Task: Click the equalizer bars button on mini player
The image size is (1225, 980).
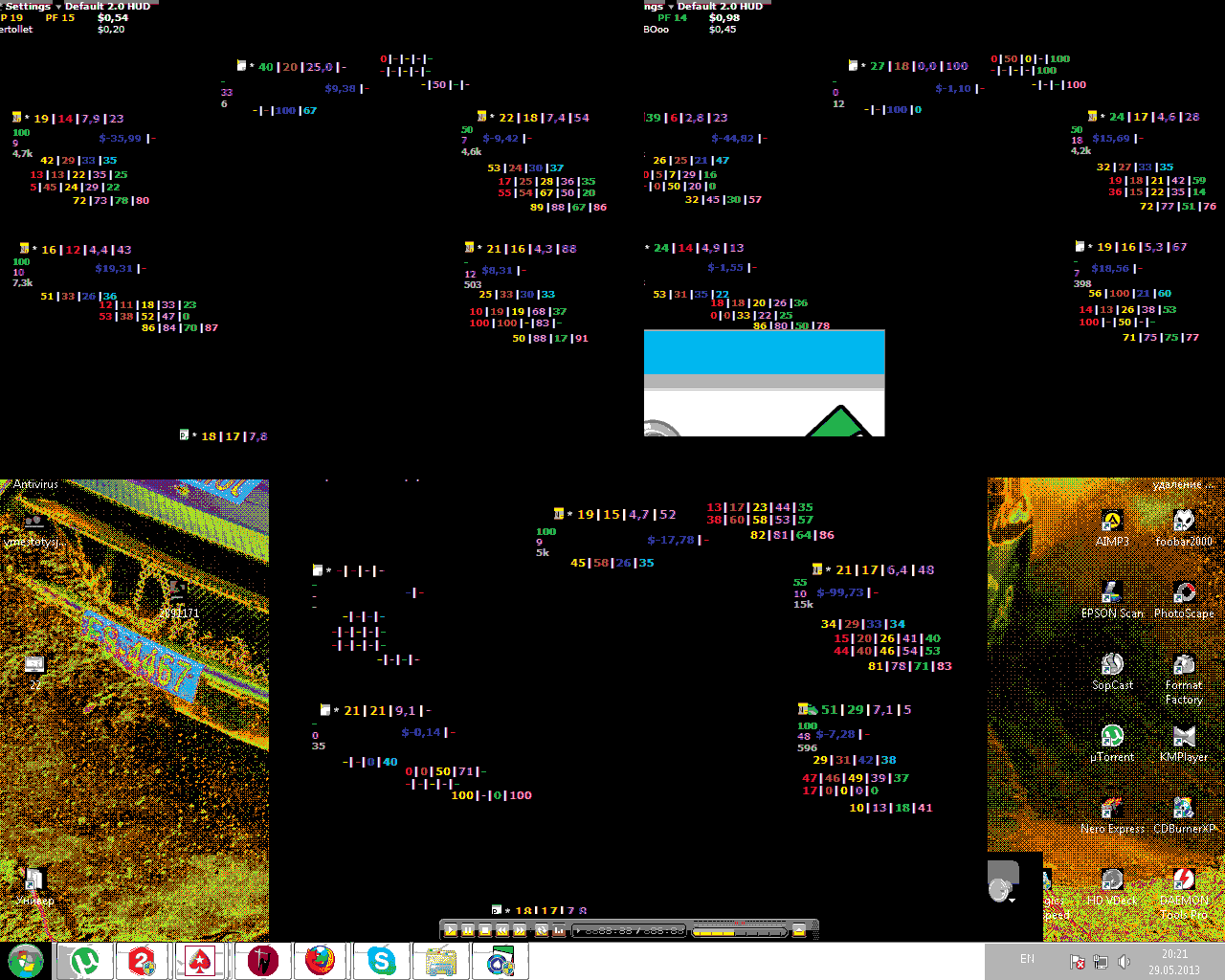Action: [559, 930]
